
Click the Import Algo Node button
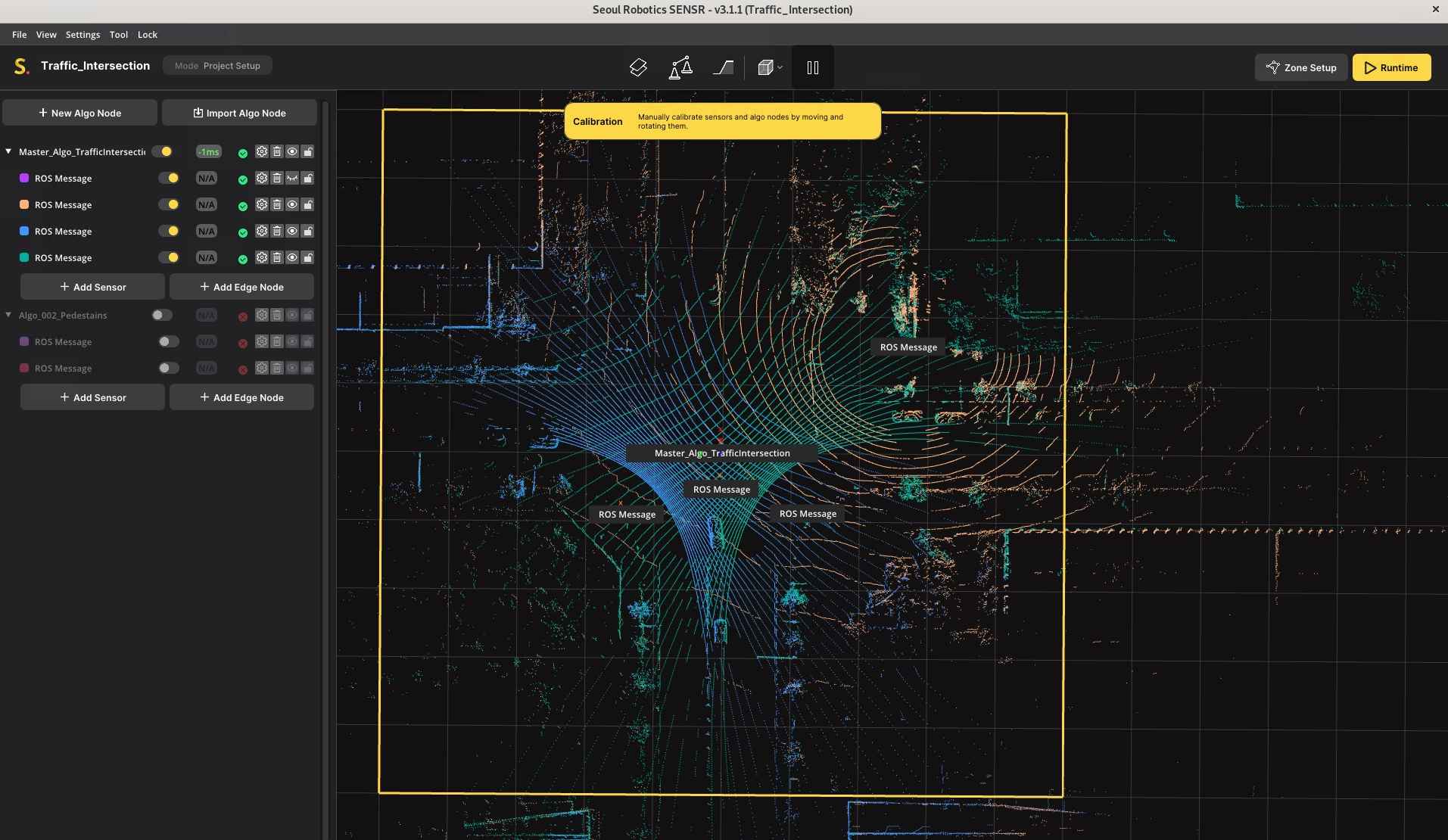(239, 113)
